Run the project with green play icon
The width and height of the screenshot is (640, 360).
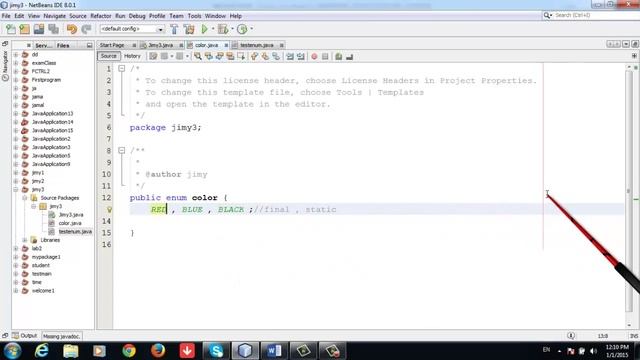pyautogui.click(x=204, y=29)
